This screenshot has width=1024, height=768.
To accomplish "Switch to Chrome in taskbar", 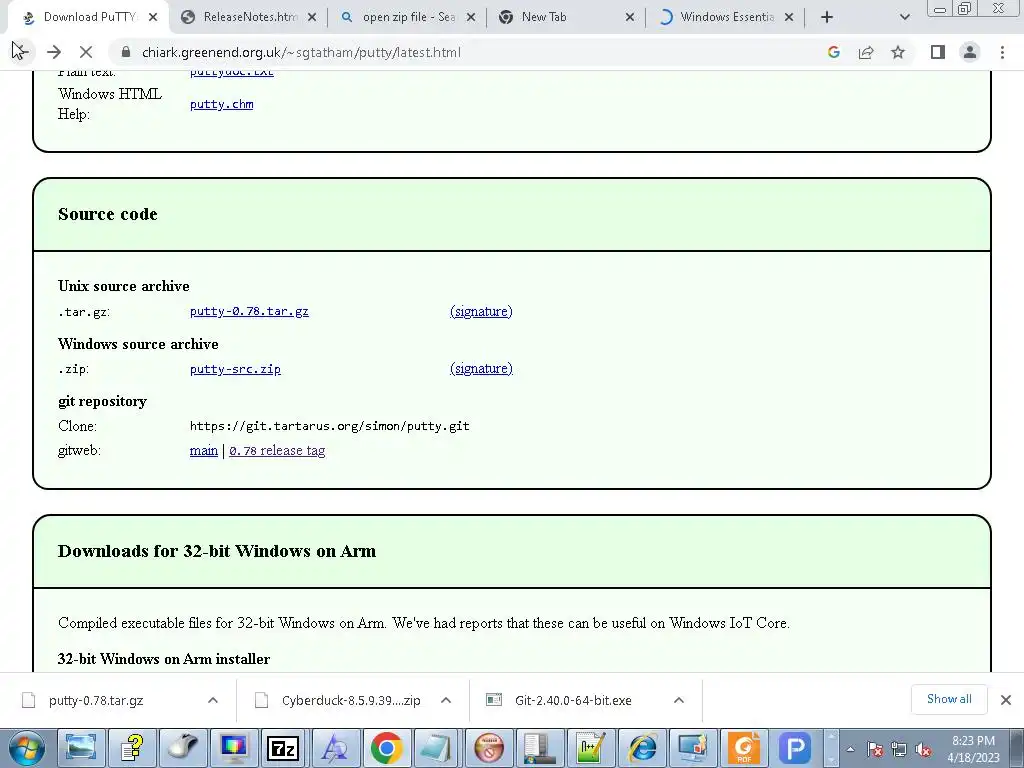I will coord(386,748).
